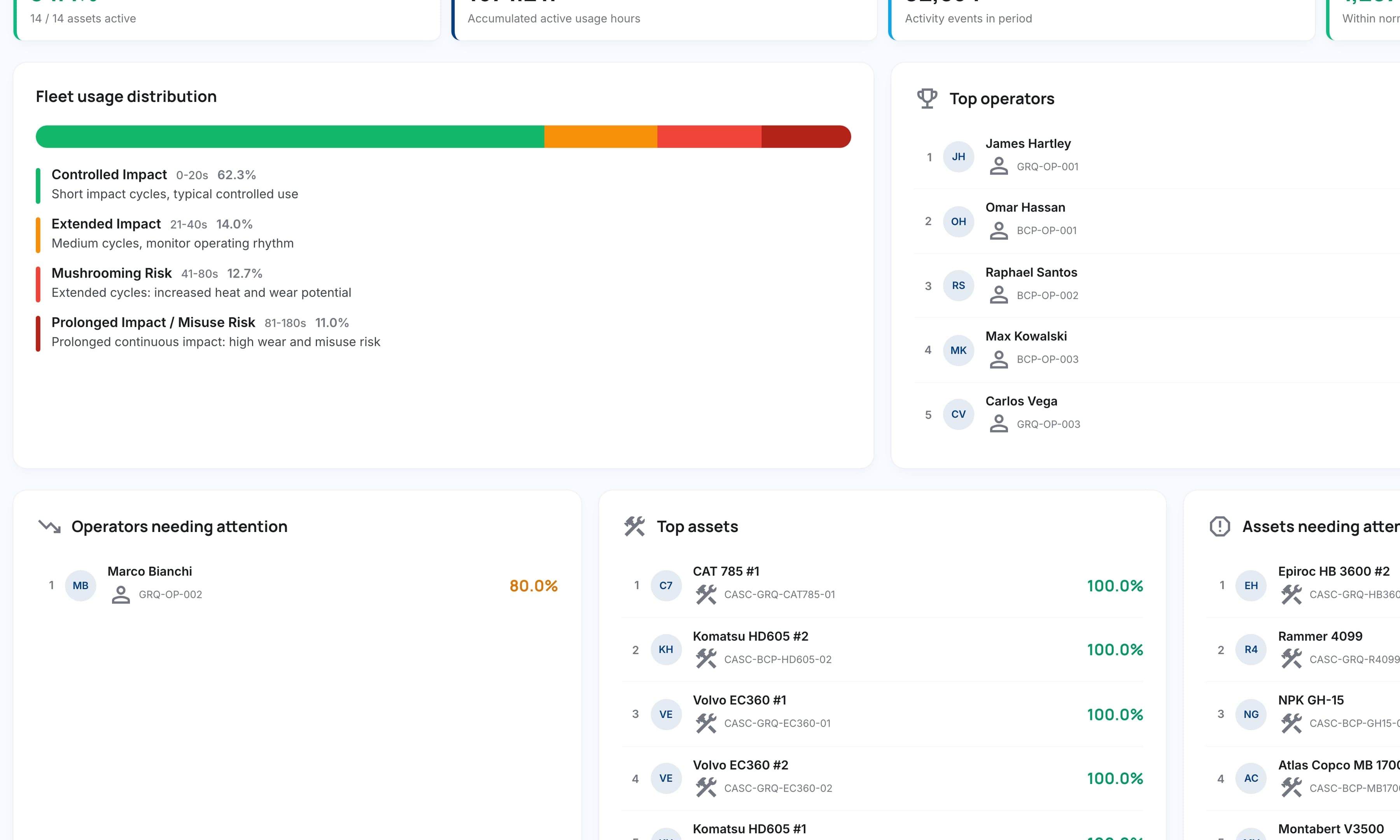Viewport: 1400px width, 840px height.
Task: Open Max Kowalski's operator entry
Action: click(1157, 350)
